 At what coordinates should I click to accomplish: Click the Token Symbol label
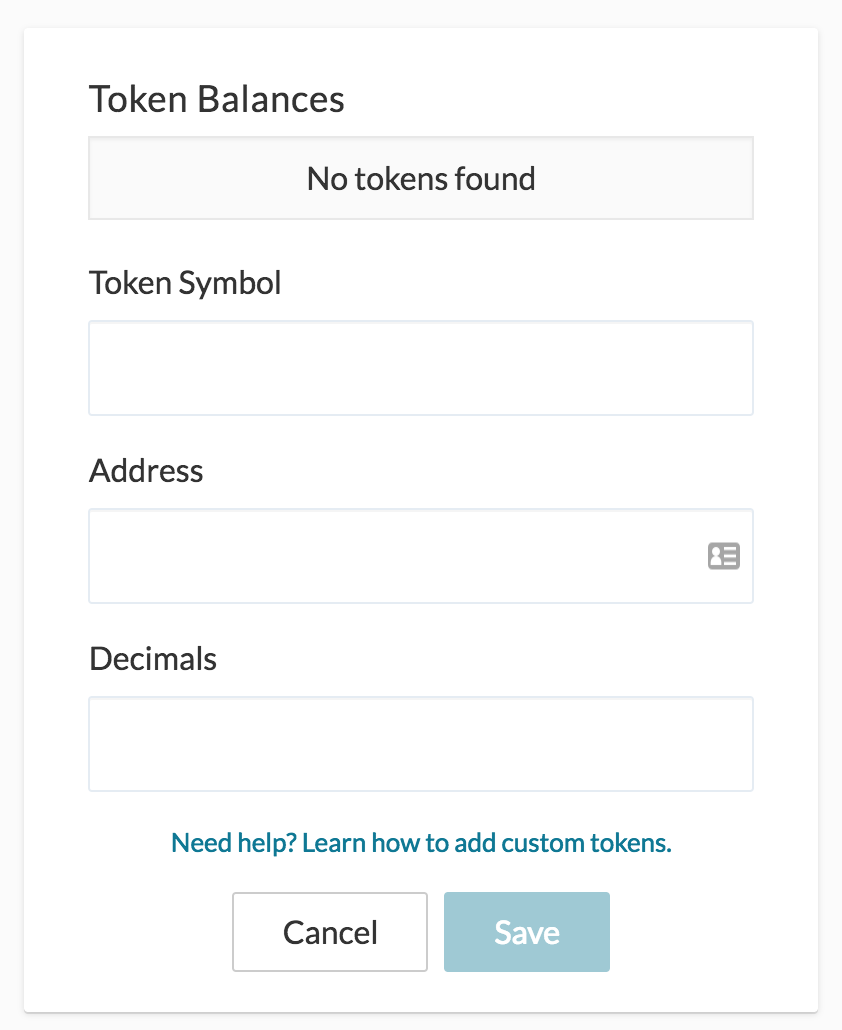[185, 283]
